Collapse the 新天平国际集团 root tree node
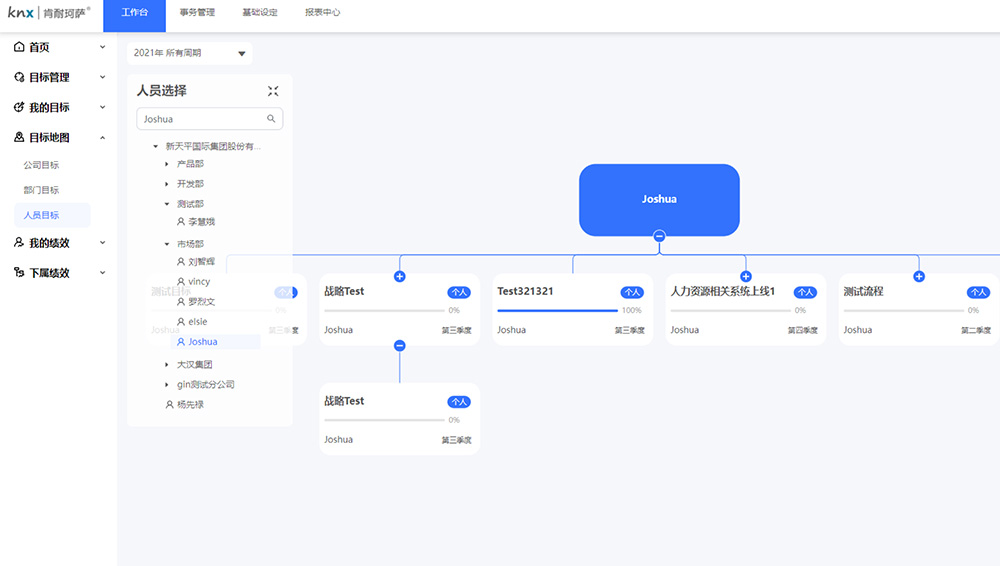Screen dimensions: 1000x566 click(x=155, y=146)
